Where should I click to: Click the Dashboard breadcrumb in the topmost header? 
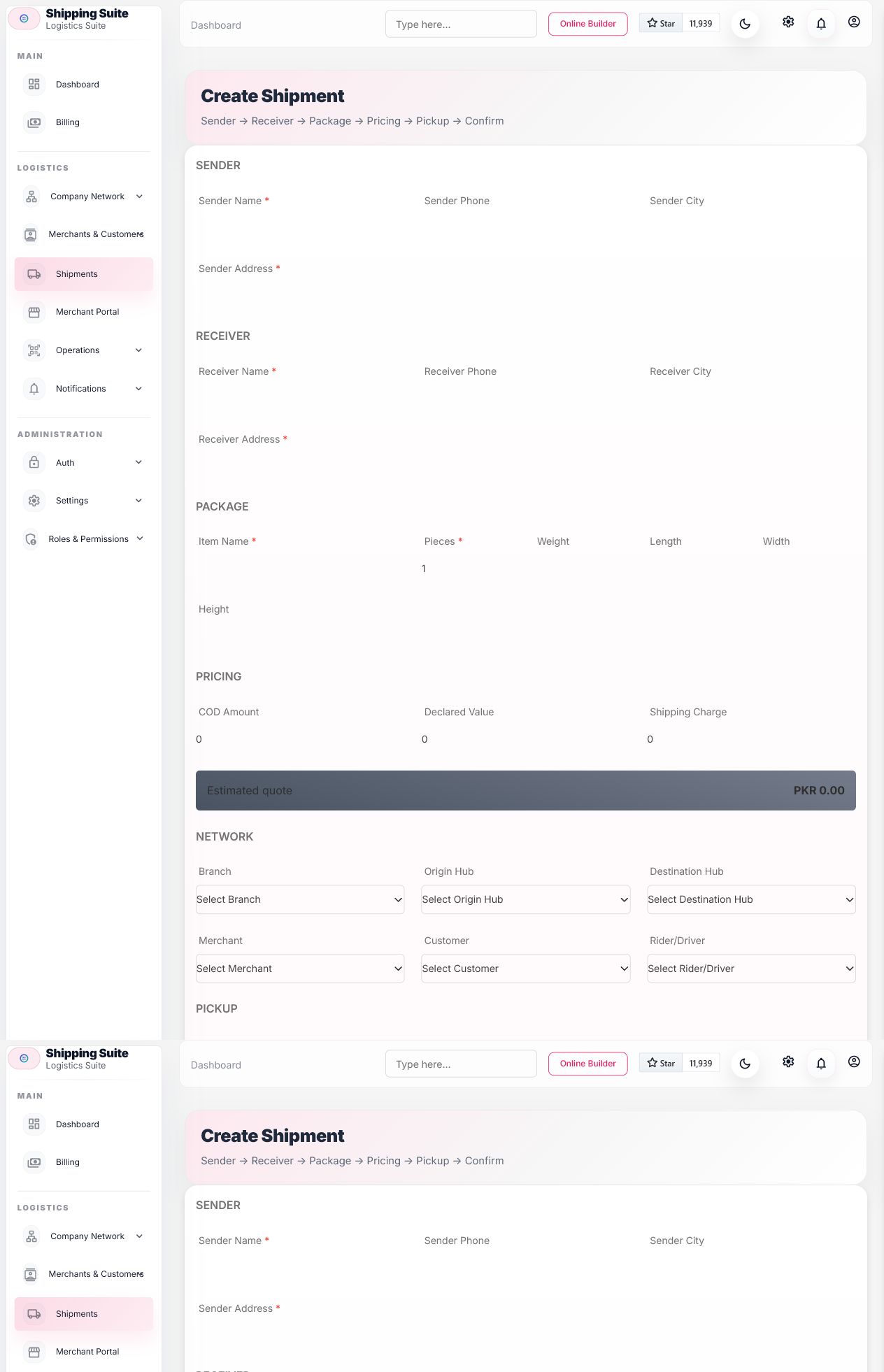pos(216,25)
